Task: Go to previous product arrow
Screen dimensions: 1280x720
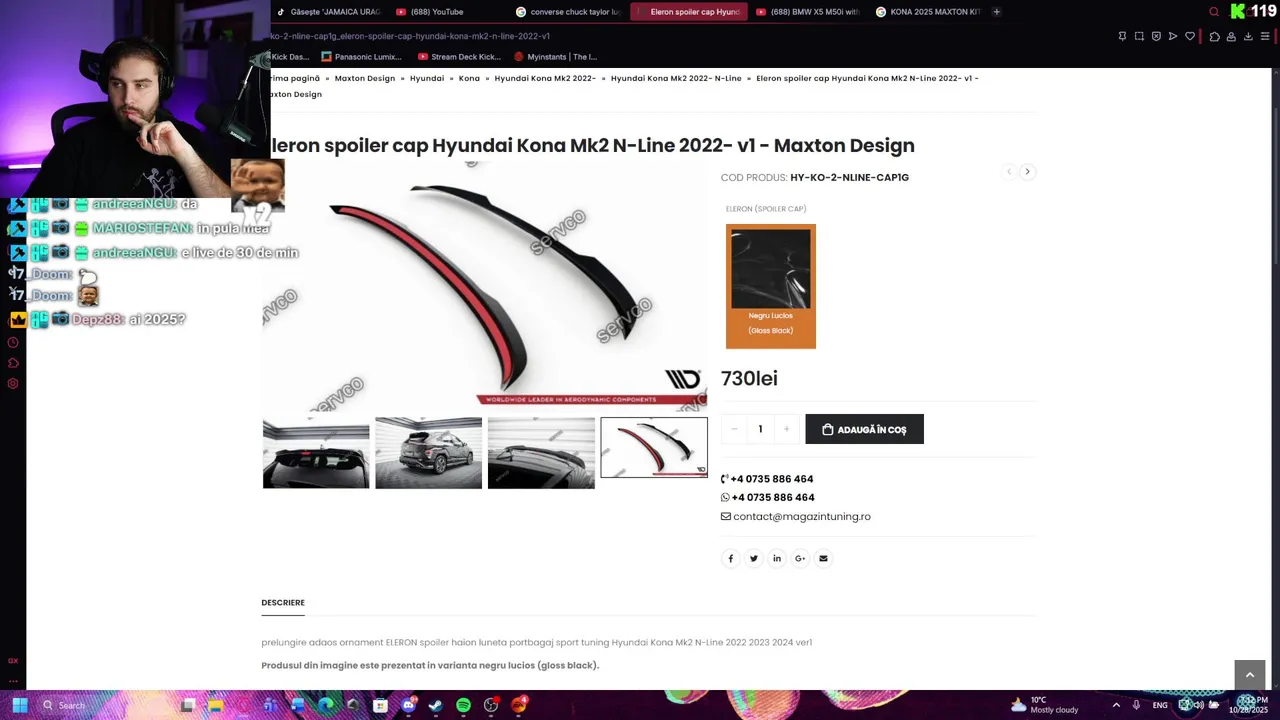Action: click(1009, 172)
